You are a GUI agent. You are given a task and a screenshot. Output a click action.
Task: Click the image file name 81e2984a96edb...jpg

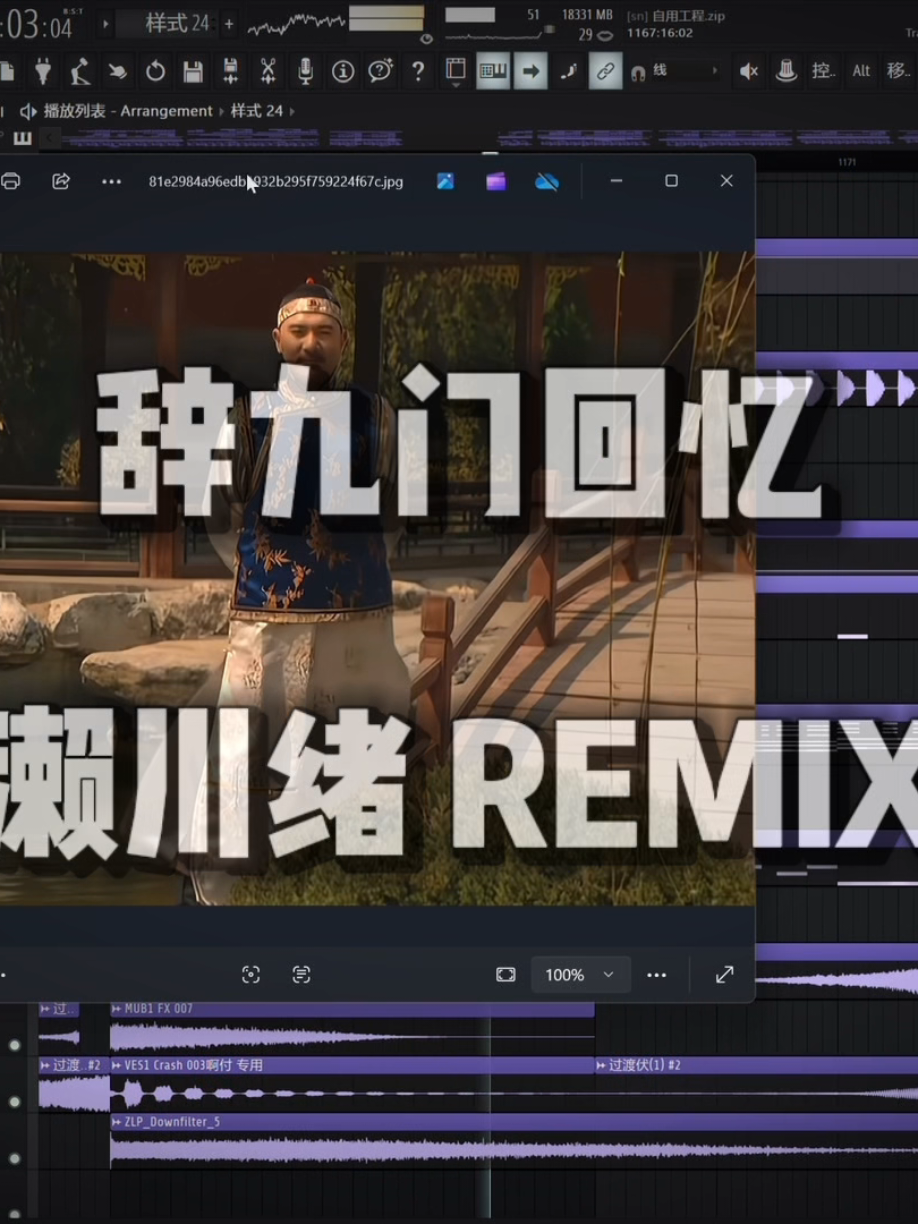click(x=276, y=181)
